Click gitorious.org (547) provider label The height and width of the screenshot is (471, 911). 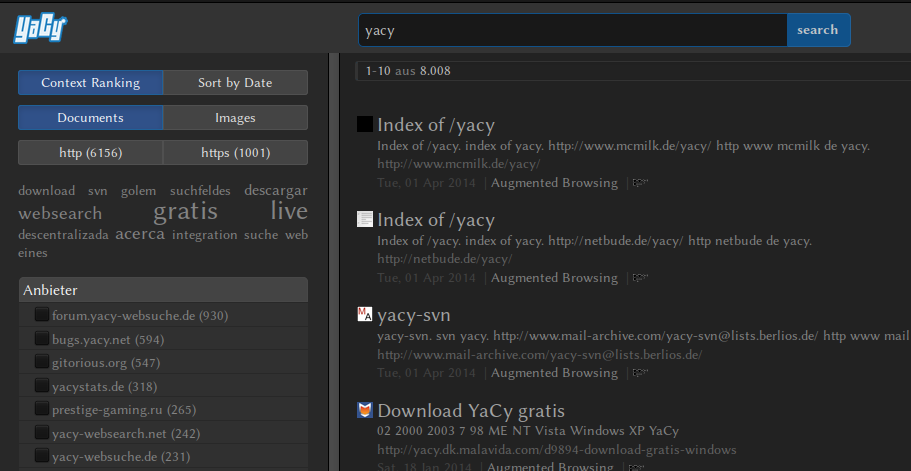click(x=106, y=363)
